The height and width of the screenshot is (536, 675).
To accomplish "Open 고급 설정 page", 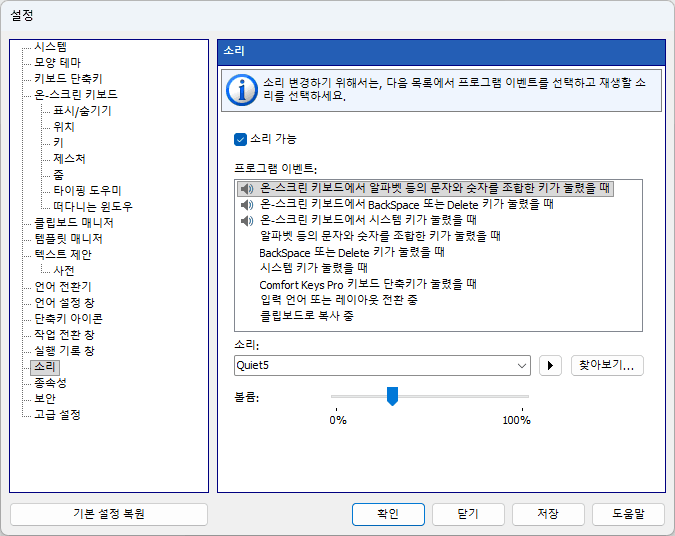I will [x=58, y=415].
